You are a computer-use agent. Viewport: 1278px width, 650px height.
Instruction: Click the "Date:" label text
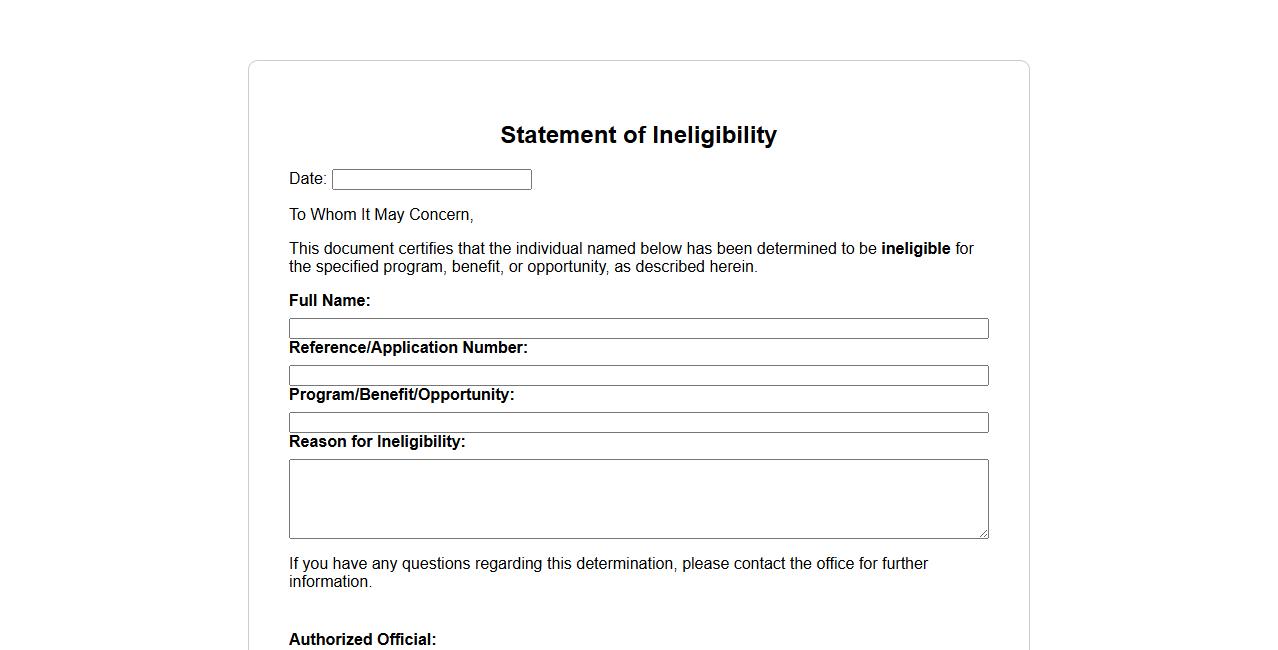click(307, 179)
